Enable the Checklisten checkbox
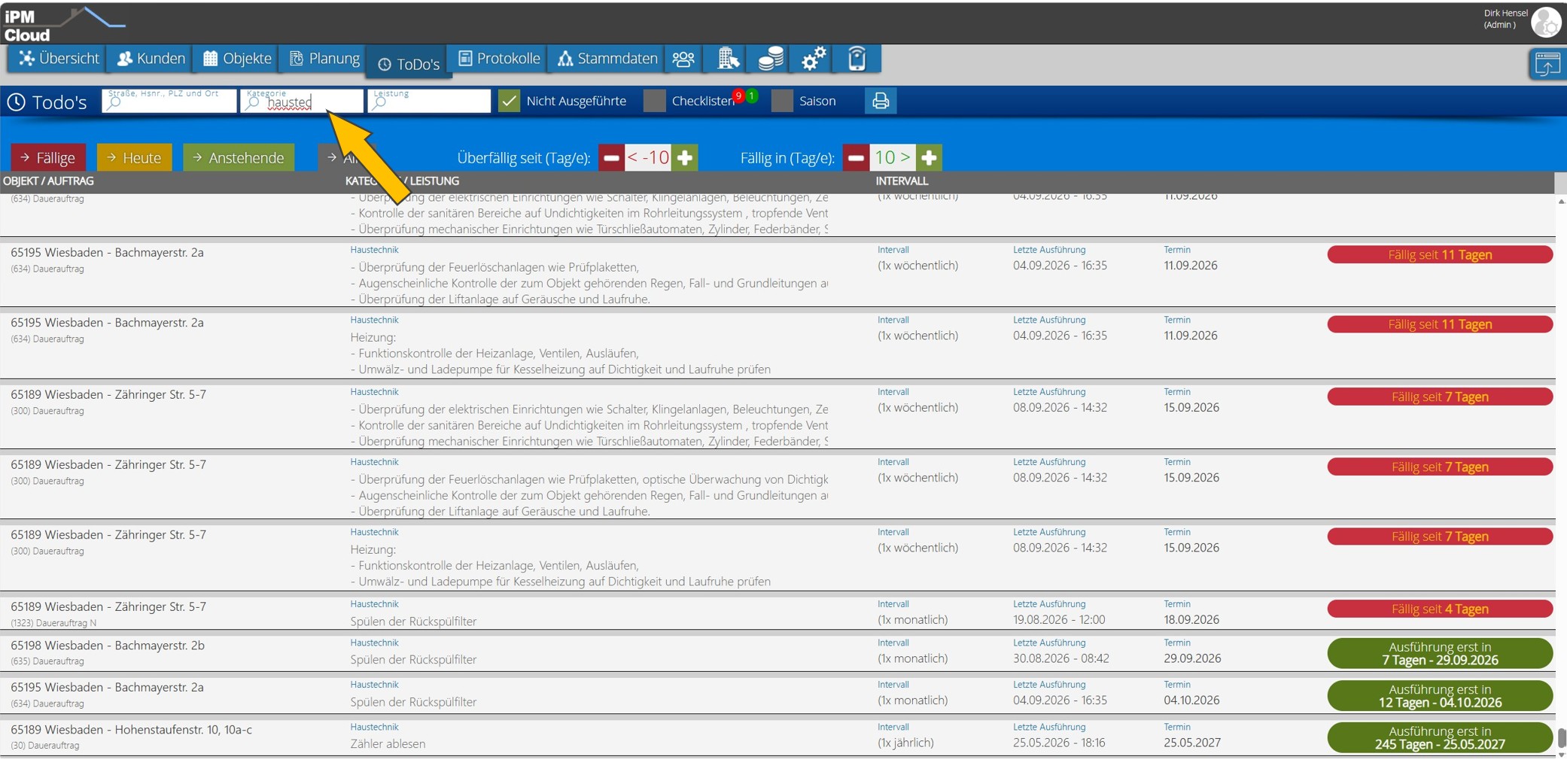Viewport: 1567px width, 784px height. tap(655, 101)
